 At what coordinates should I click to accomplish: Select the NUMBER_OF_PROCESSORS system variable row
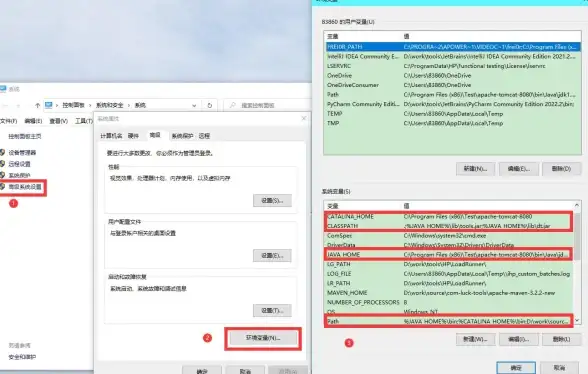click(449, 302)
